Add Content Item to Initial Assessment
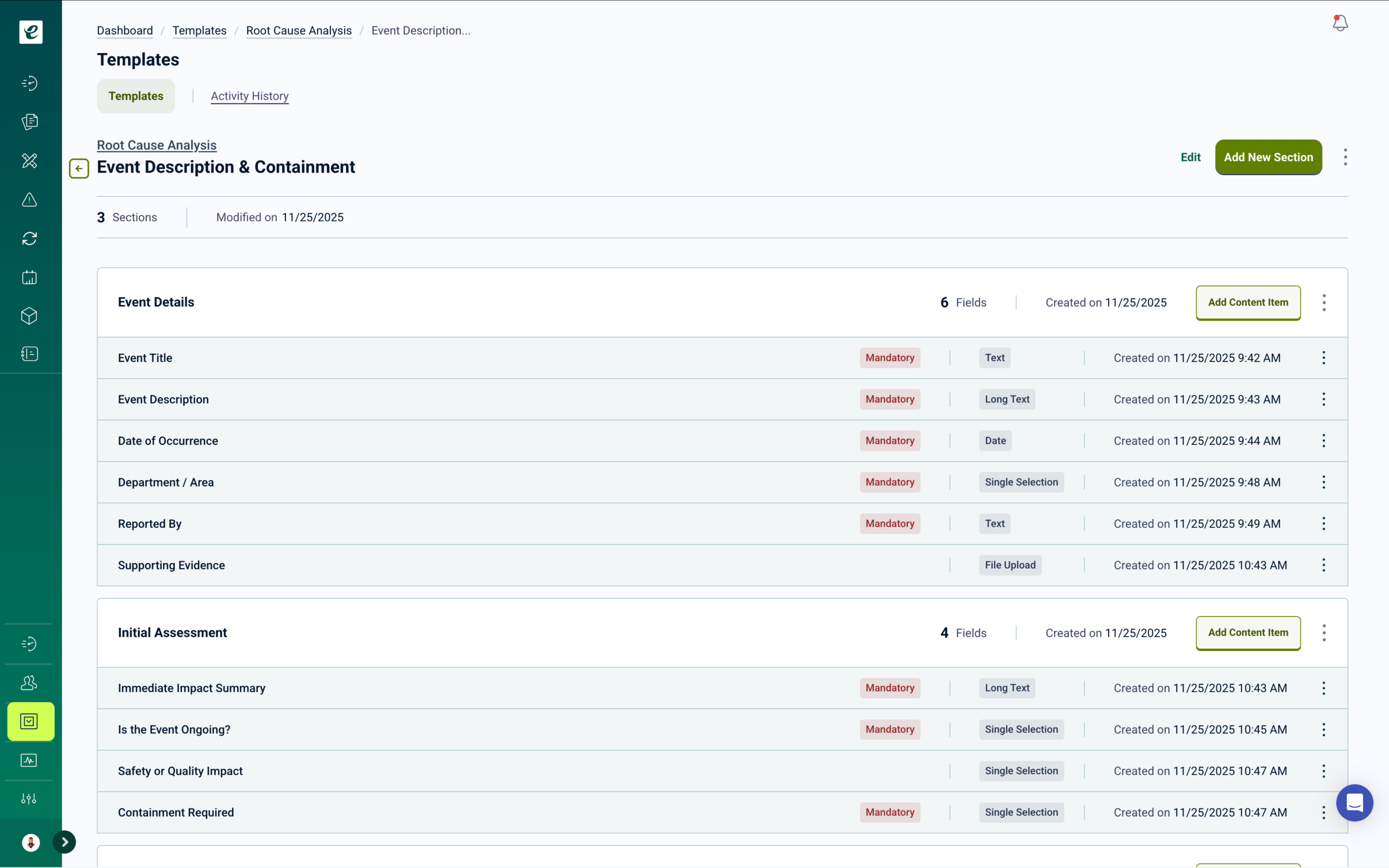Screen dimensions: 1389x868 [1248, 633]
